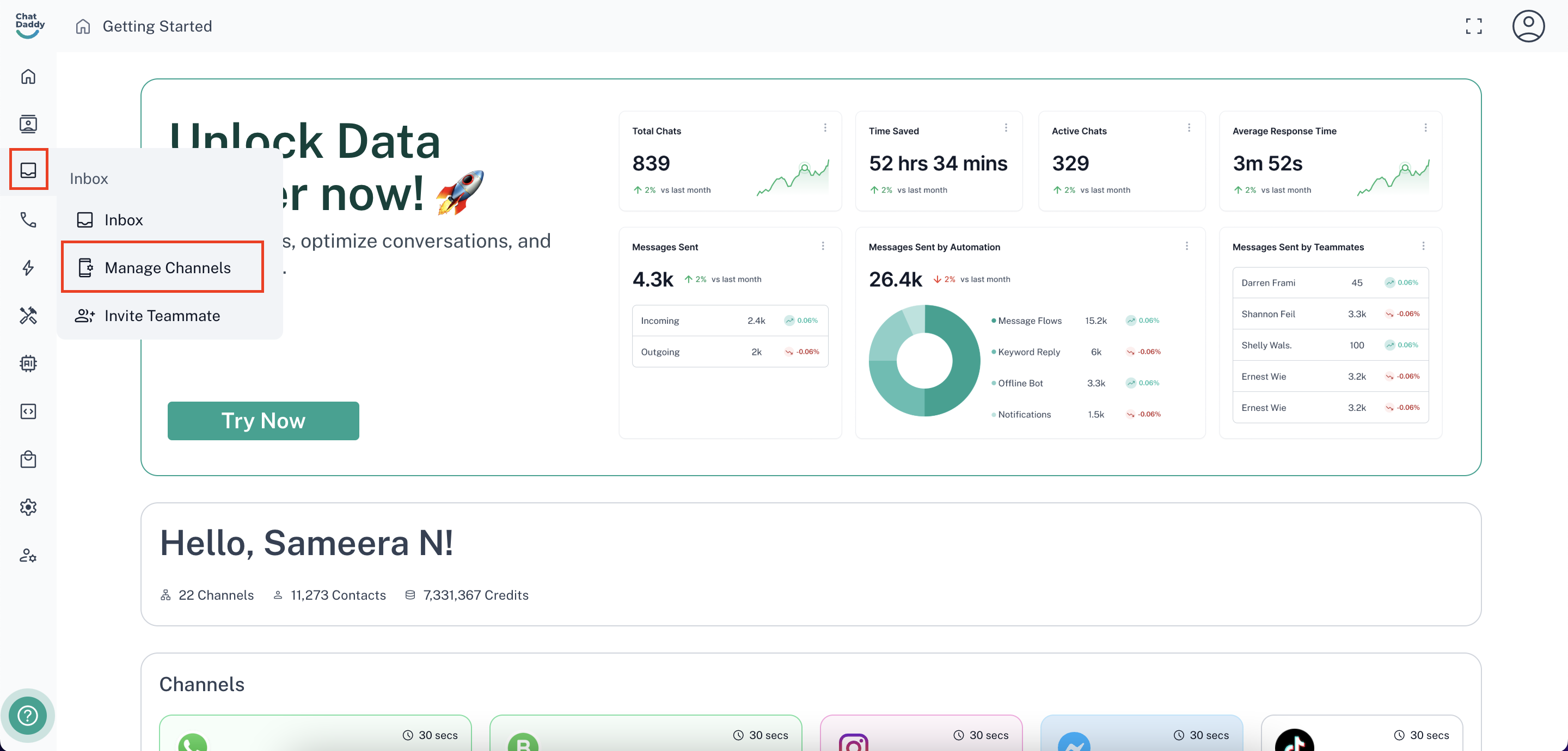Image resolution: width=1568 pixels, height=751 pixels.
Task: Choose Invite Teammate menu entry
Action: click(x=162, y=315)
